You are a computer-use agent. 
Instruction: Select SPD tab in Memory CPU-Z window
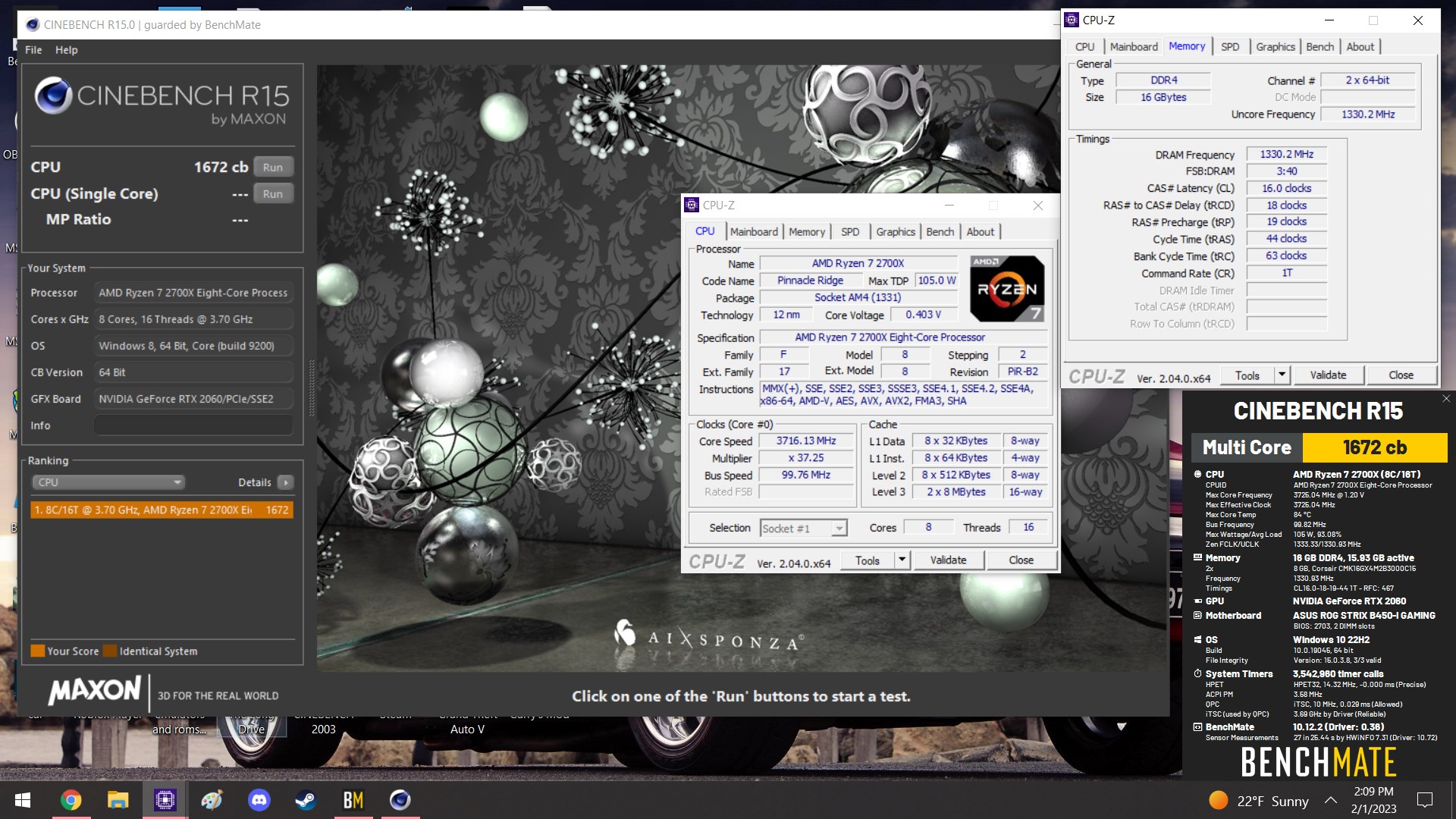(x=1230, y=47)
